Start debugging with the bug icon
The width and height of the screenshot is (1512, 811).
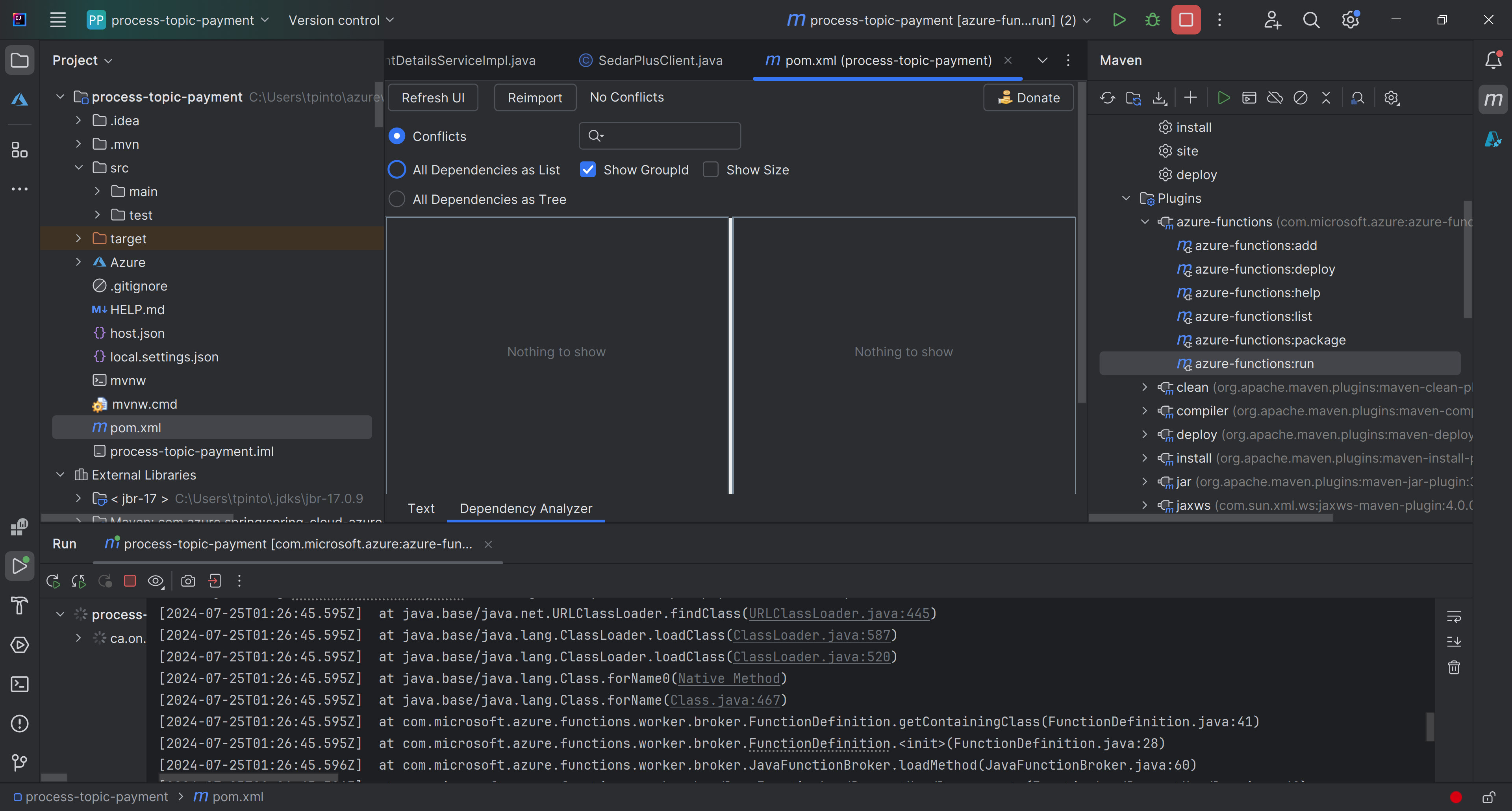point(1152,20)
